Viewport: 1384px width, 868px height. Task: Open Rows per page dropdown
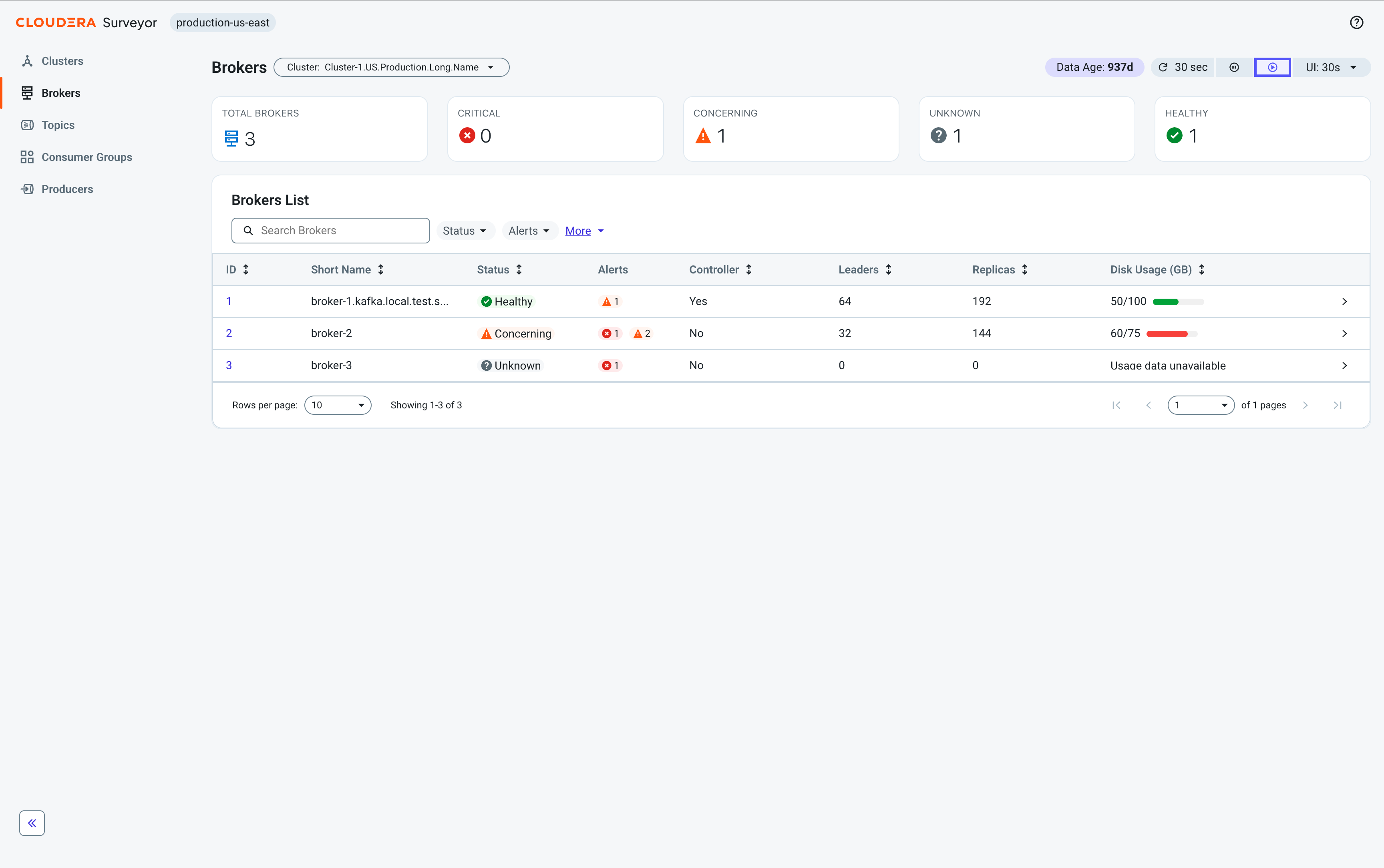coord(338,405)
